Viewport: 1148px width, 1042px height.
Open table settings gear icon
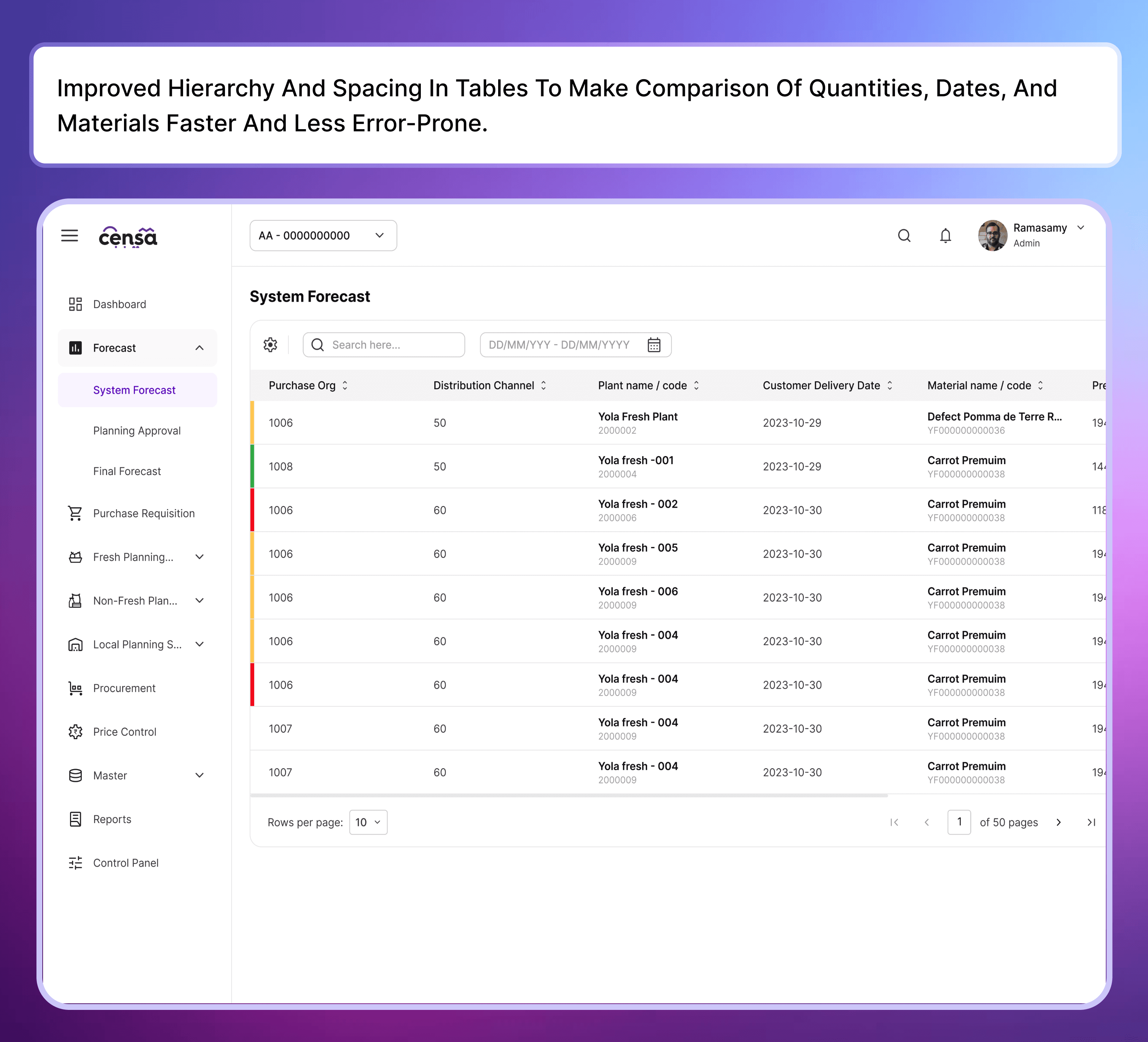coord(271,345)
